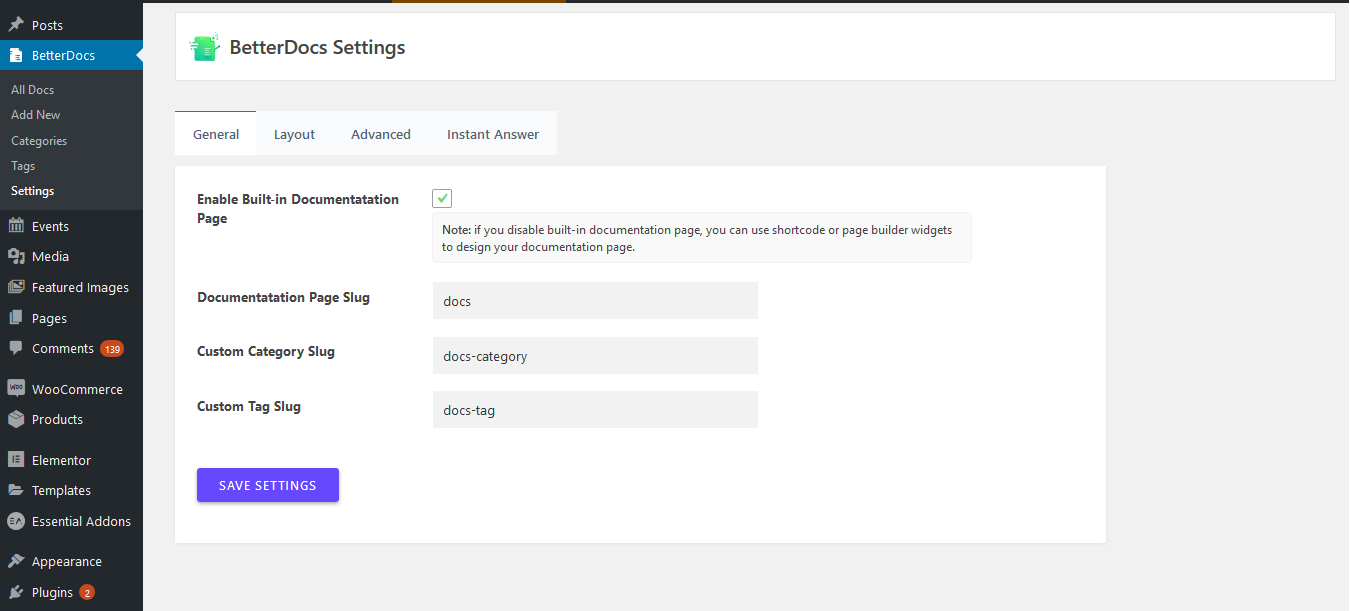Open the Categories submenu link

(x=39, y=141)
